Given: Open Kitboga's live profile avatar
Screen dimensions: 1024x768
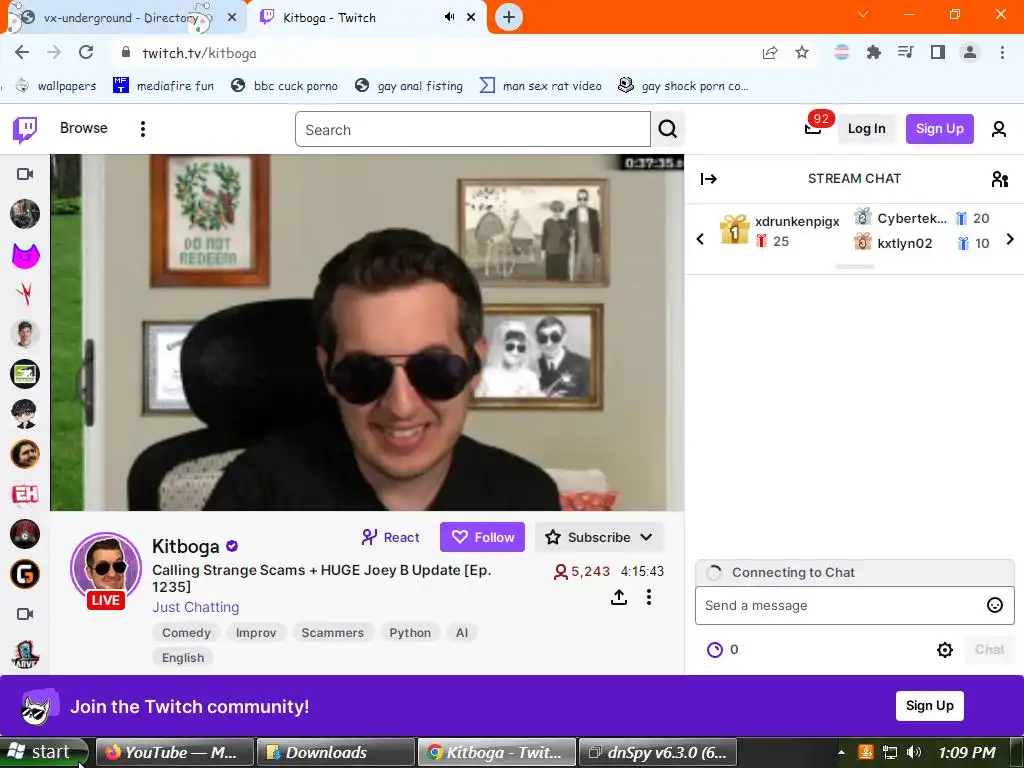Looking at the screenshot, I should coord(106,569).
